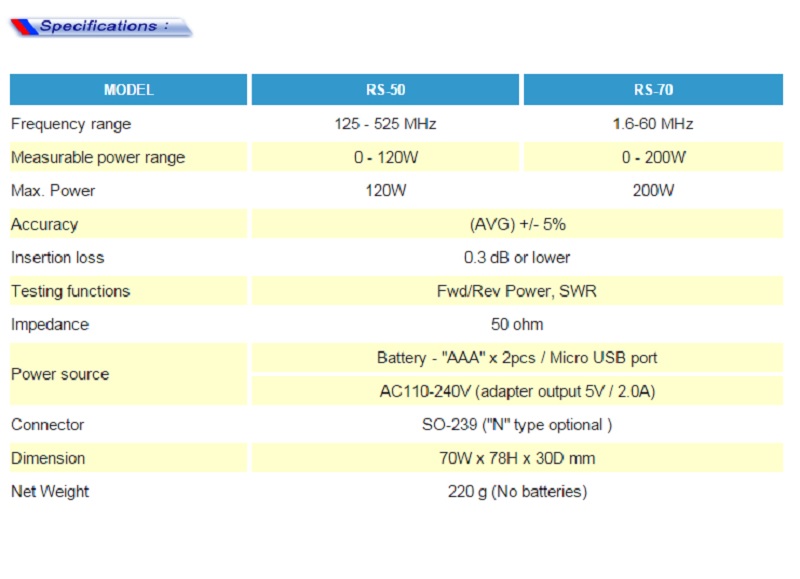Click the 220 g (No batteries) weight value

coord(517,491)
